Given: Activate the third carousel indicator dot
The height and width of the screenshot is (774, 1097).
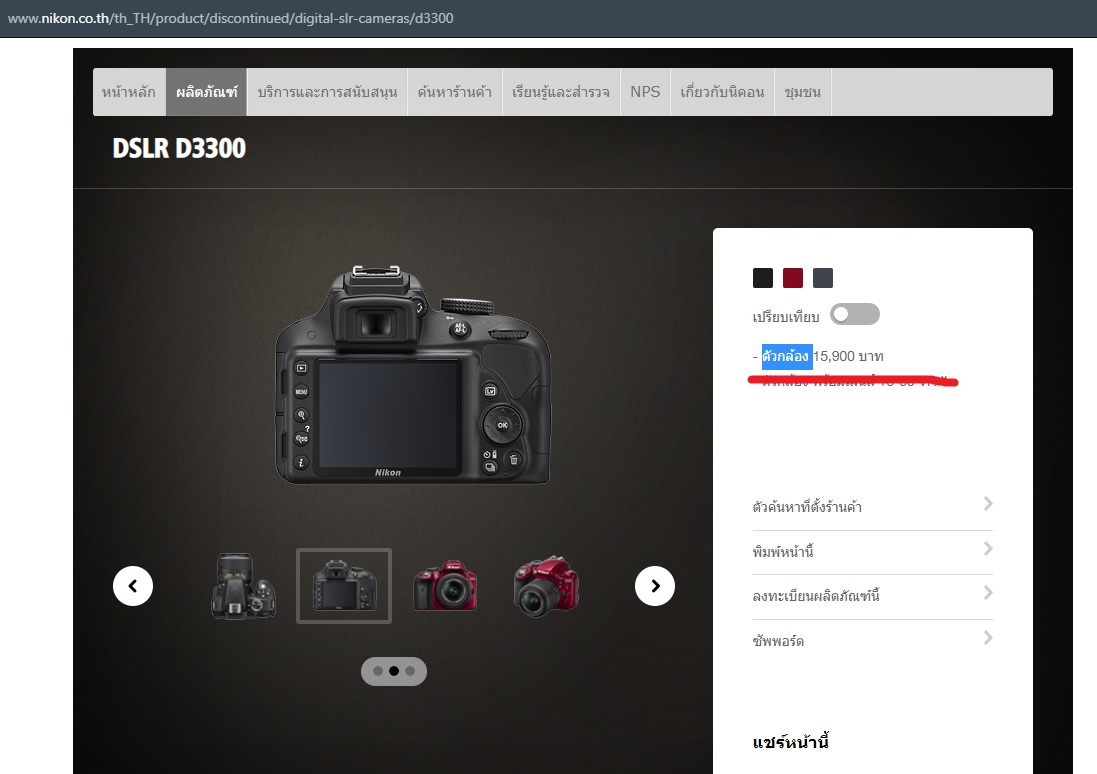Looking at the screenshot, I should (x=411, y=672).
